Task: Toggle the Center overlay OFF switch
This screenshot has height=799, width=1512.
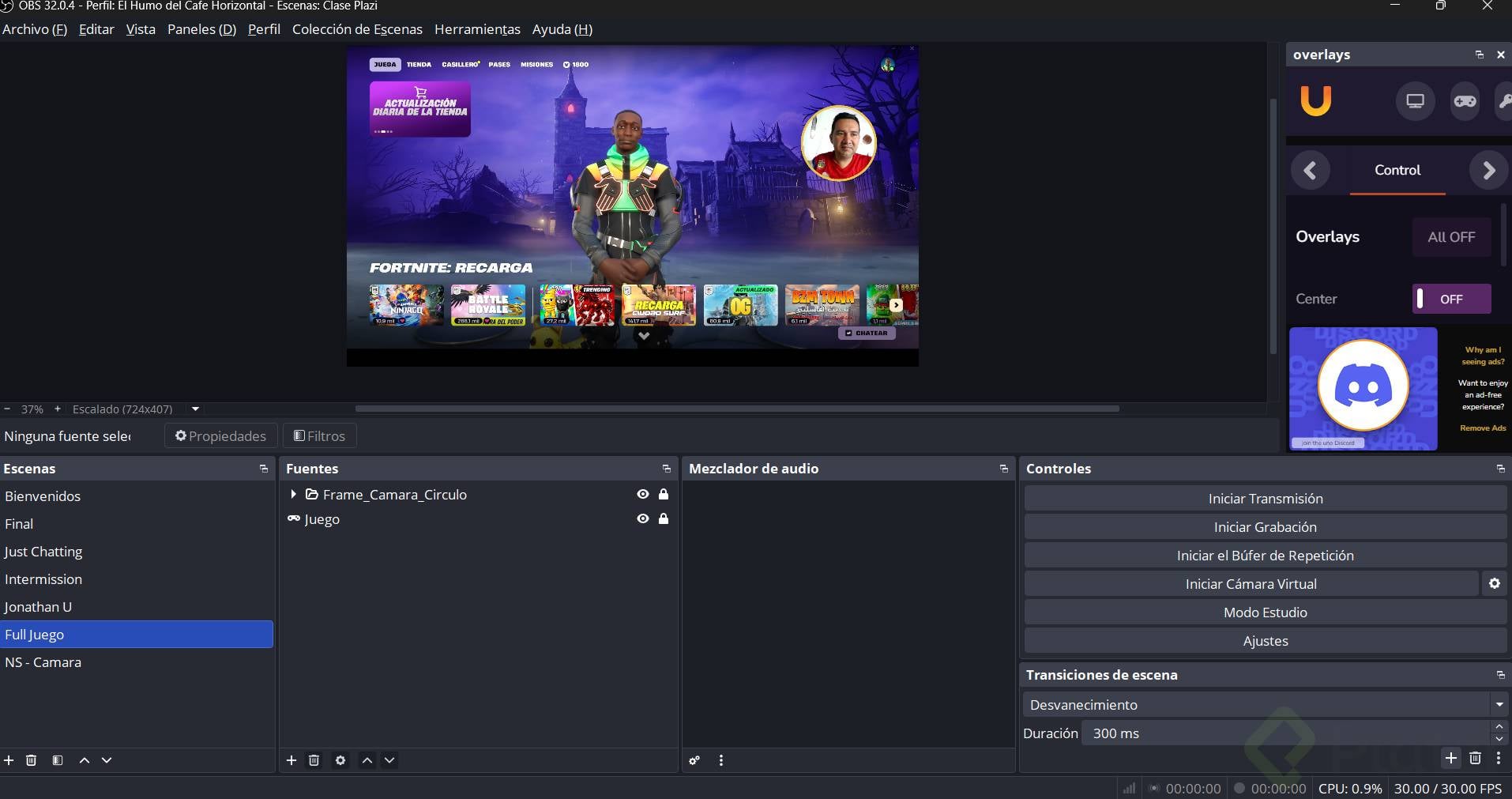Action: pos(1452,300)
